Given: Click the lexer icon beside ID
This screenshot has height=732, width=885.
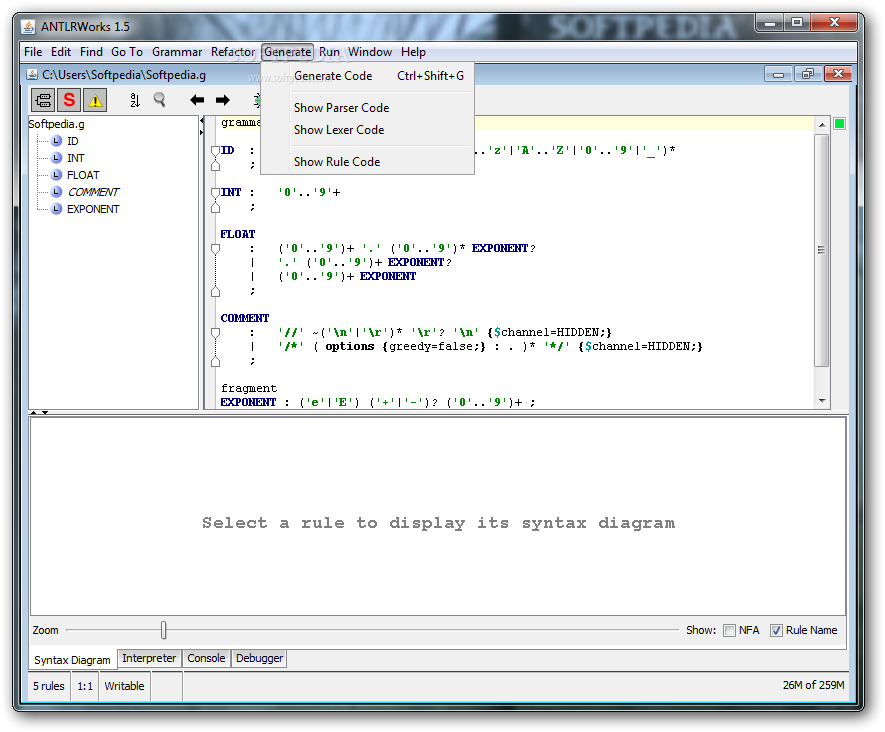Looking at the screenshot, I should pyautogui.click(x=56, y=141).
